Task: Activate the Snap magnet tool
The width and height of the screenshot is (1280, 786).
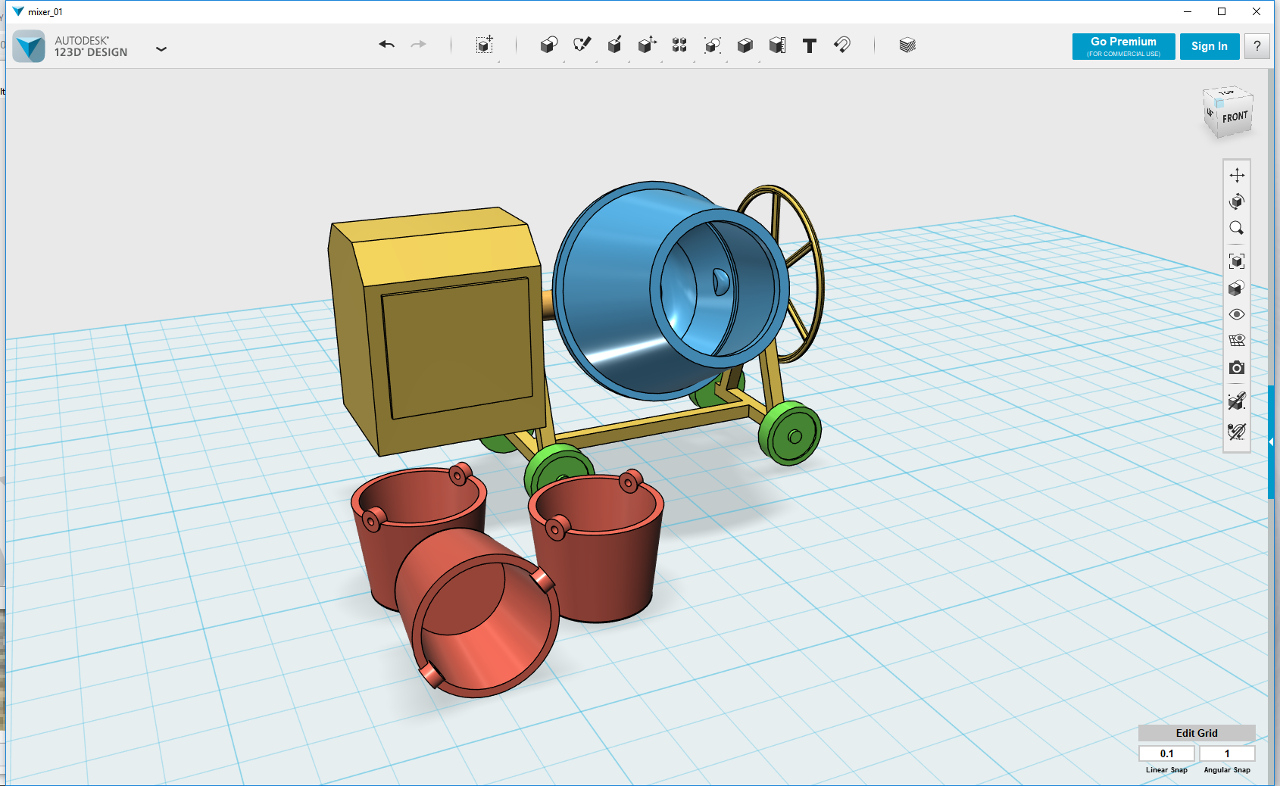Action: point(842,45)
